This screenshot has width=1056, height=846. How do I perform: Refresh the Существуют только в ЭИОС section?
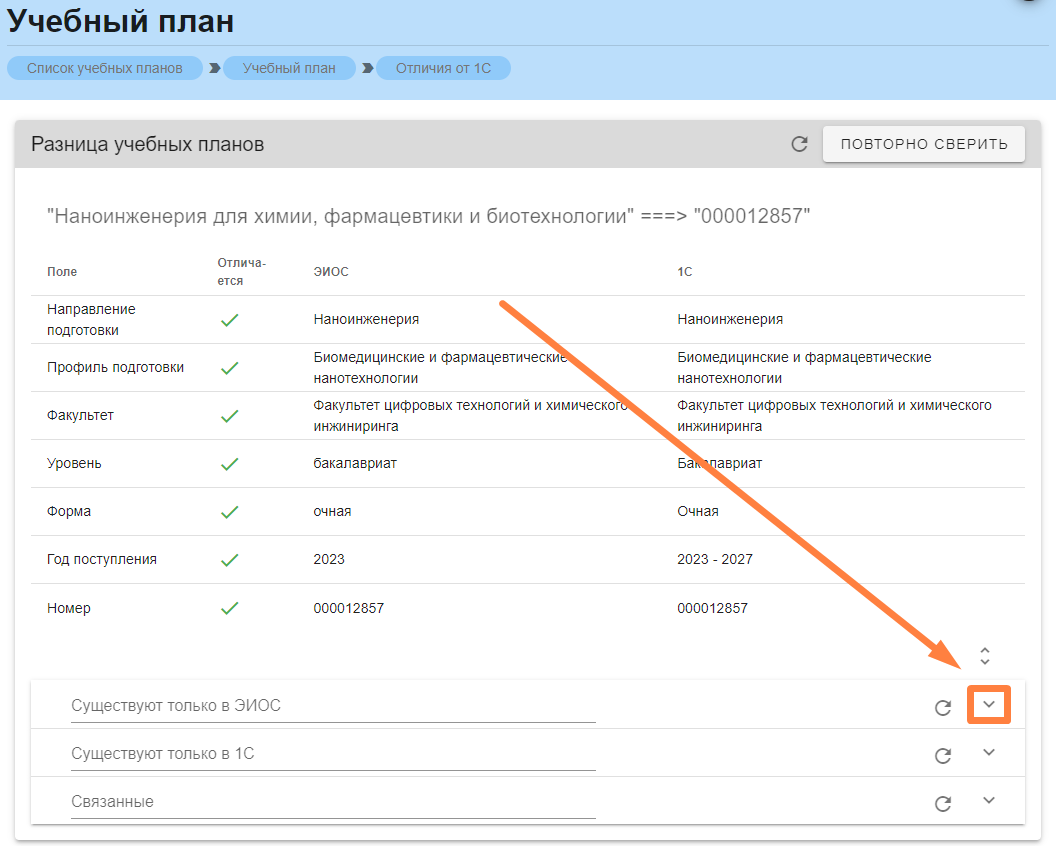click(x=942, y=708)
